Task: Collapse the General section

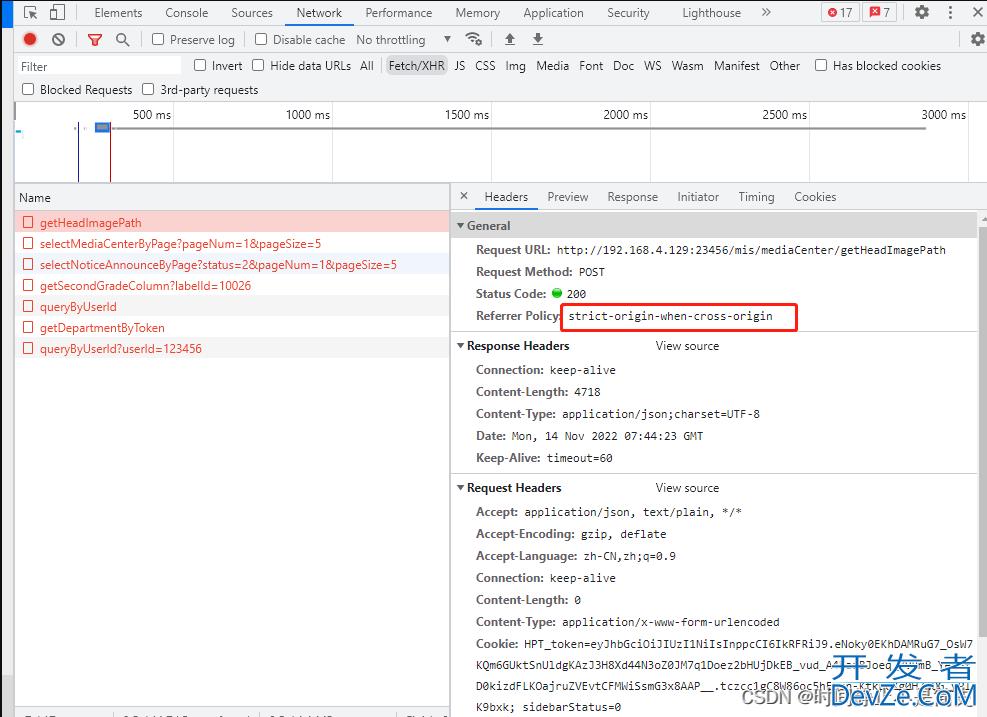Action: 461,225
